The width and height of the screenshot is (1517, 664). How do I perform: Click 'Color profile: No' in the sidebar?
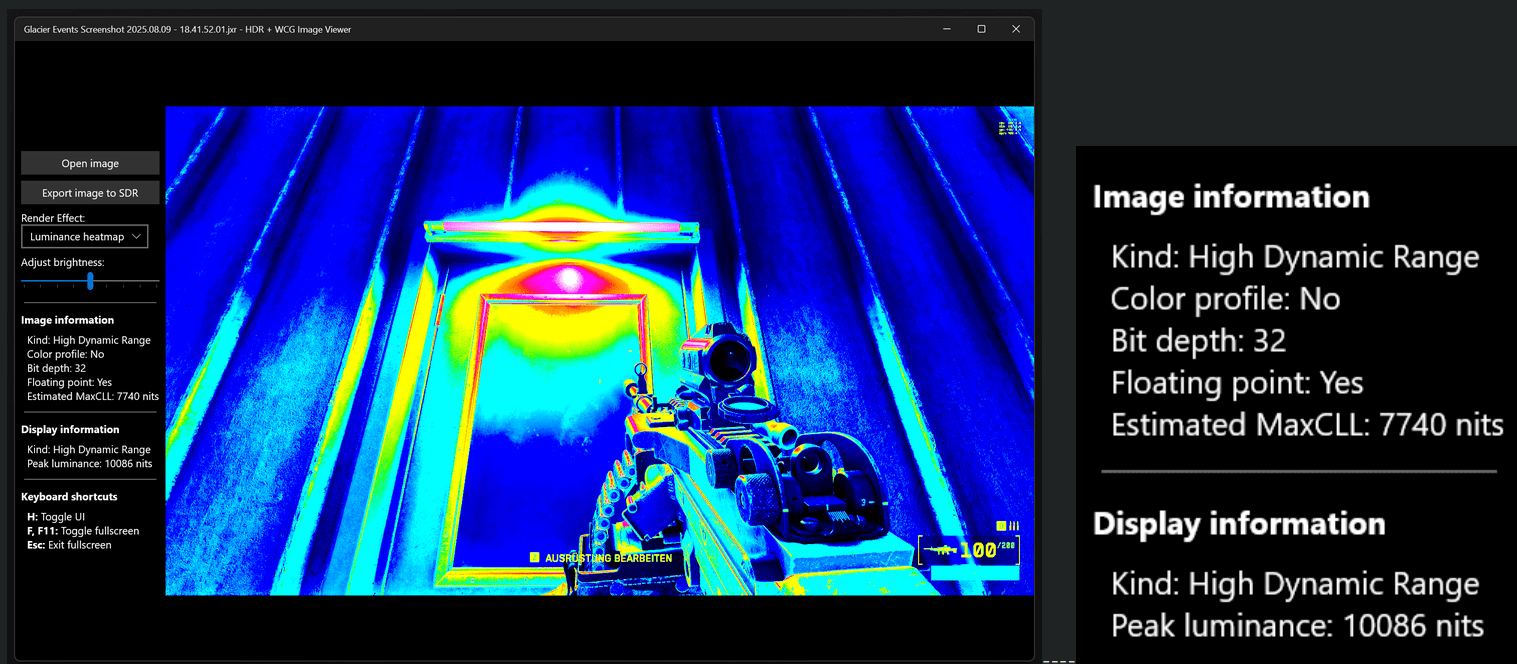(x=65, y=354)
